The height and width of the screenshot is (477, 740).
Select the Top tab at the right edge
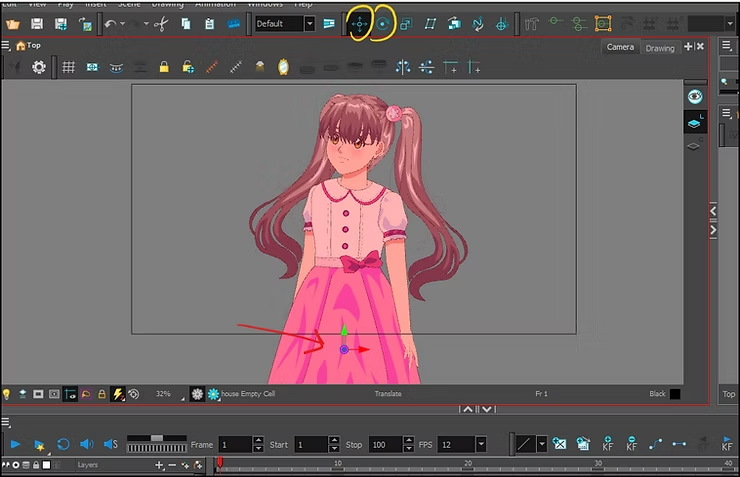coord(729,394)
